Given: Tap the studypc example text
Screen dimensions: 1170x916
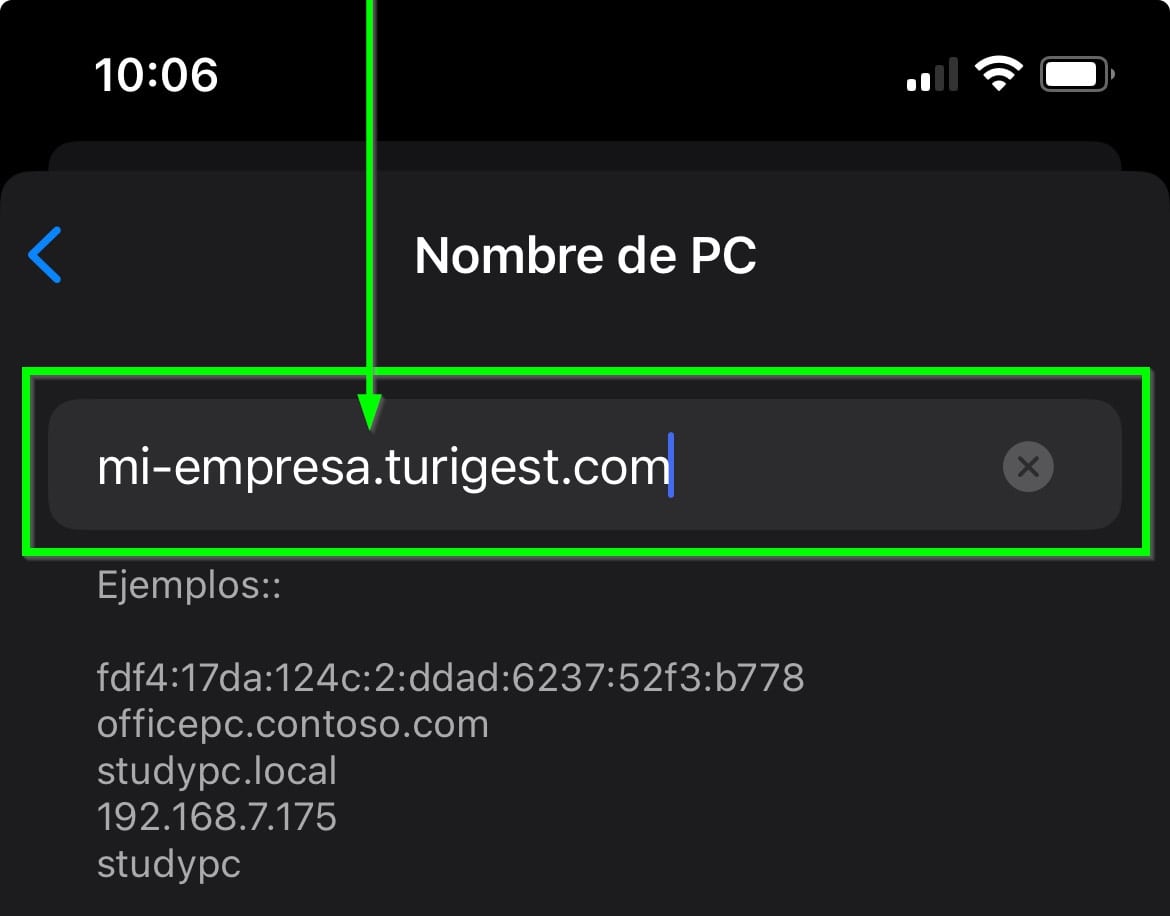Looking at the screenshot, I should pos(169,865).
